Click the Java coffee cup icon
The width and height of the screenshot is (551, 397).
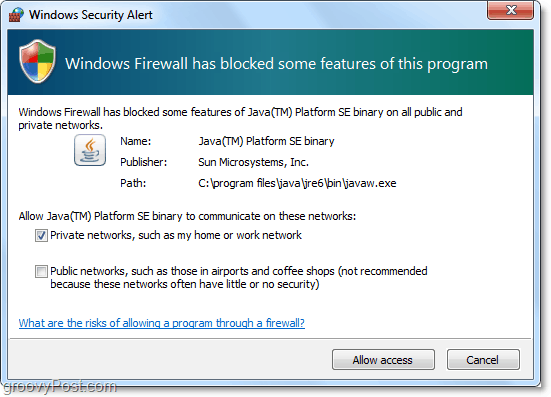[90, 150]
